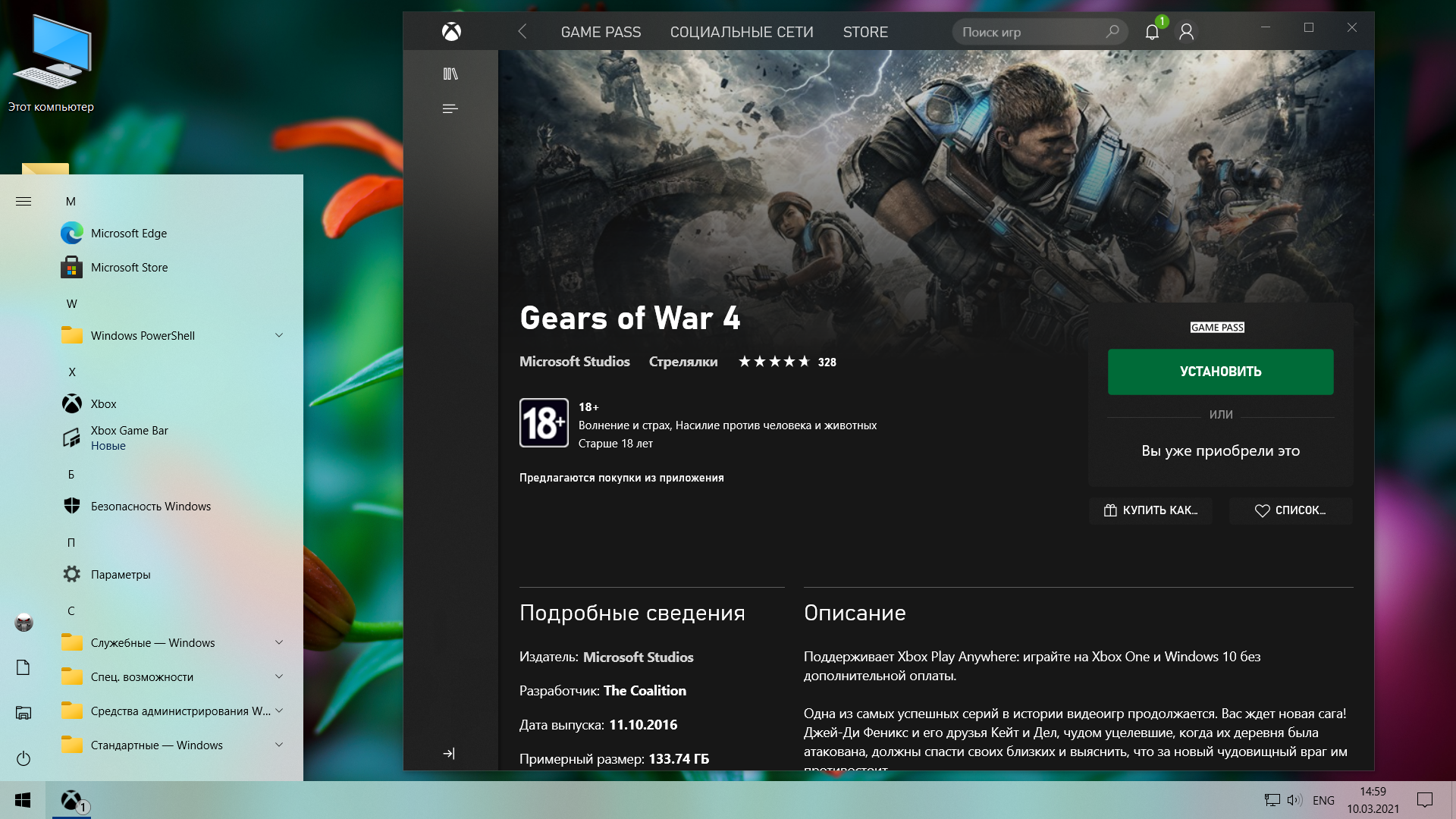
Task: Open Этот компьютер desktop icon
Action: [51, 64]
